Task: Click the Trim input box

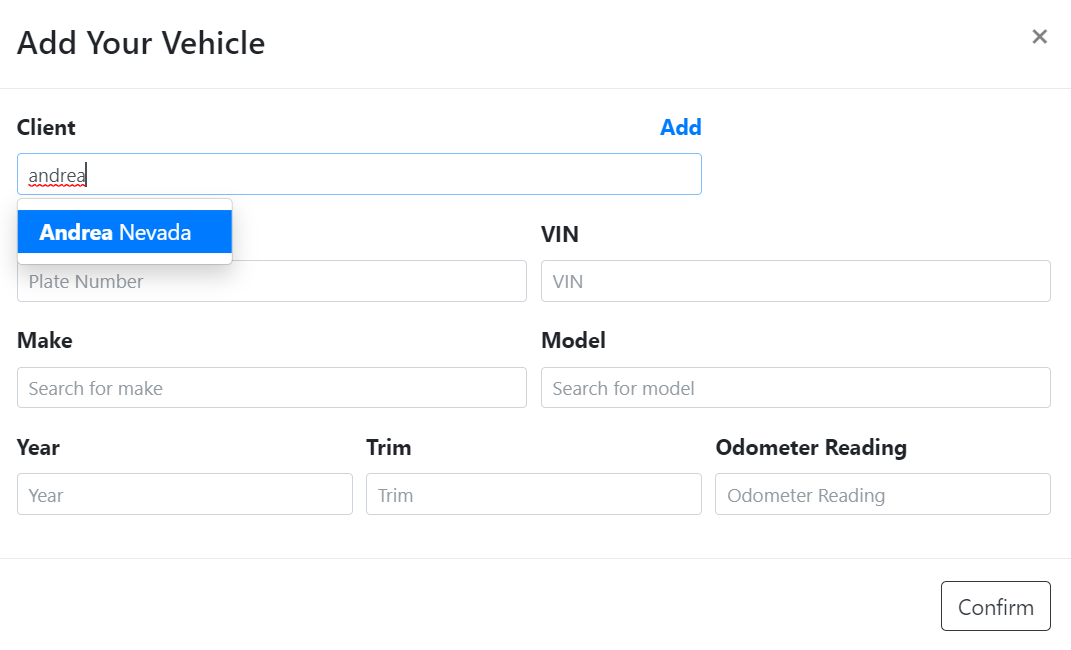Action: pos(533,494)
